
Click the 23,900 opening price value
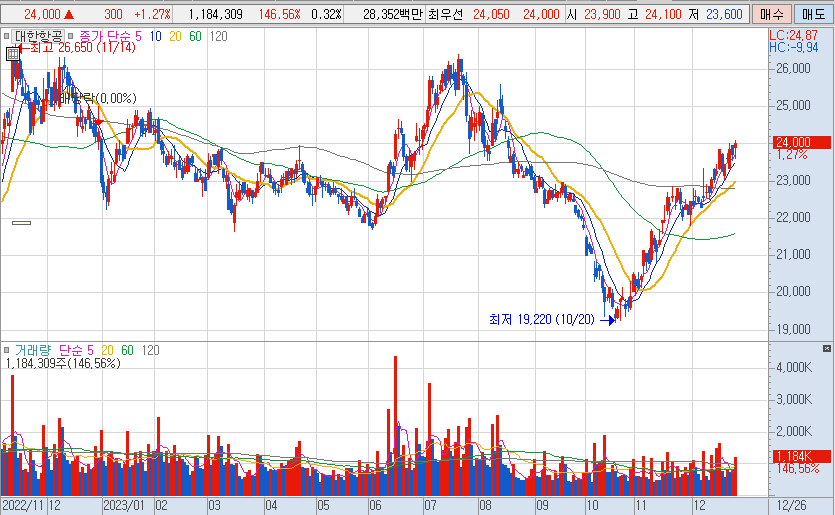tap(602, 14)
